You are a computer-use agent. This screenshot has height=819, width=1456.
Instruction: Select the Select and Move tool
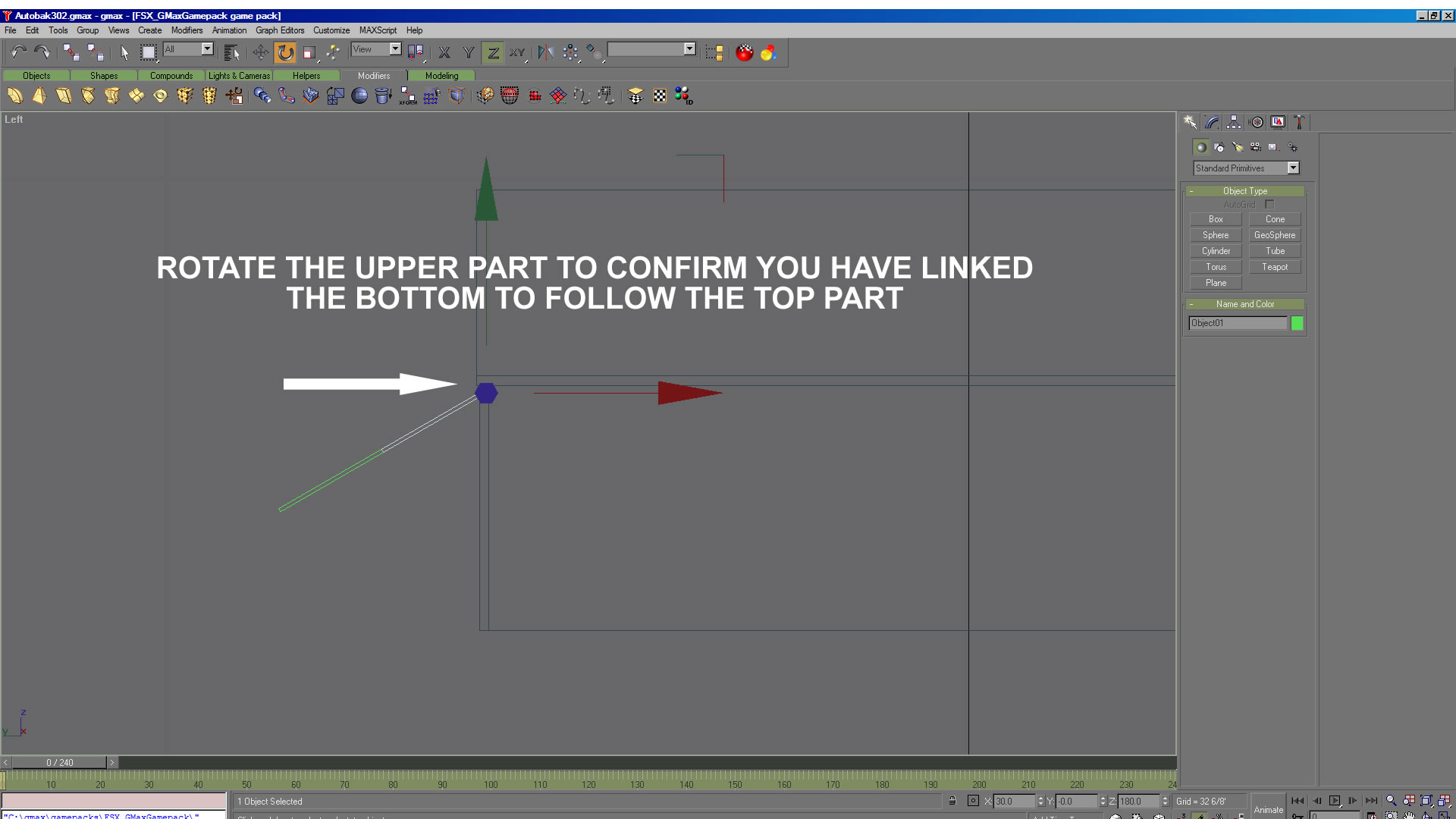pos(260,52)
